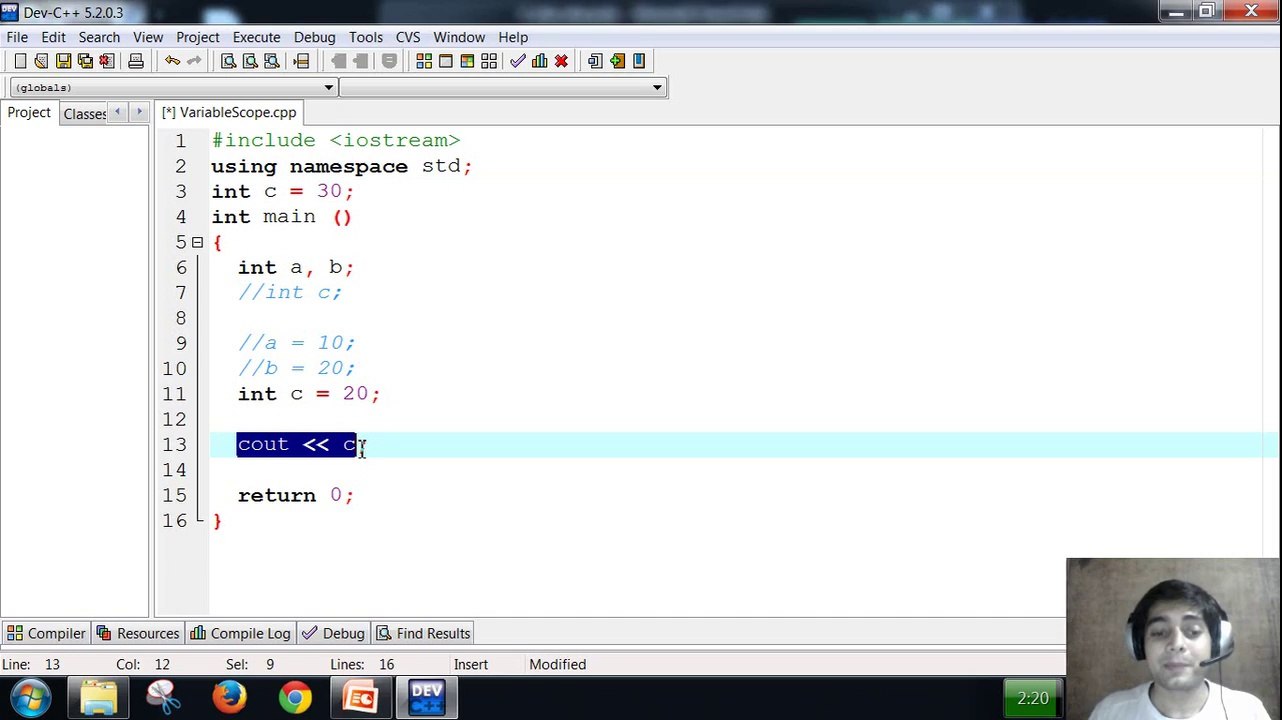Click the Insert toolbar icon with arrow
The image size is (1282, 720).
click(595, 61)
